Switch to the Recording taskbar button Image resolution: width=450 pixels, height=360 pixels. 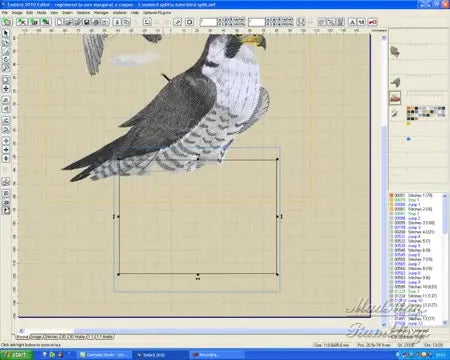pos(217,355)
